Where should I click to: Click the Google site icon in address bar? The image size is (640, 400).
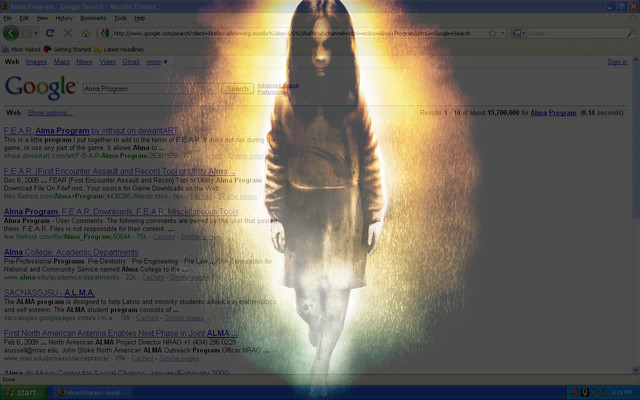click(104, 33)
